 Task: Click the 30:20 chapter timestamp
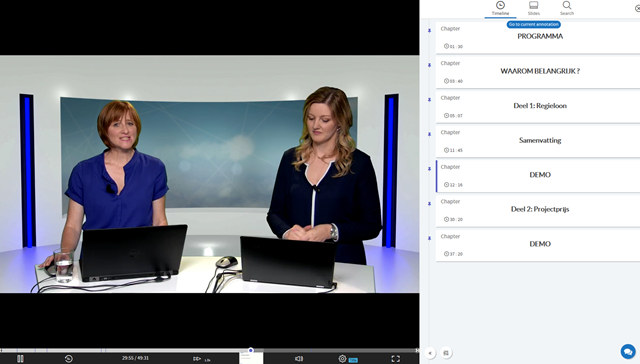coord(453,220)
